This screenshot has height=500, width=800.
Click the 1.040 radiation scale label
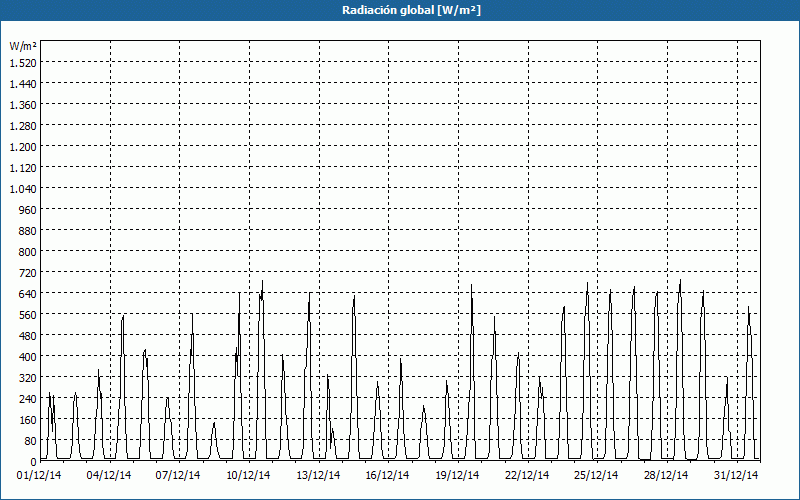[23, 188]
